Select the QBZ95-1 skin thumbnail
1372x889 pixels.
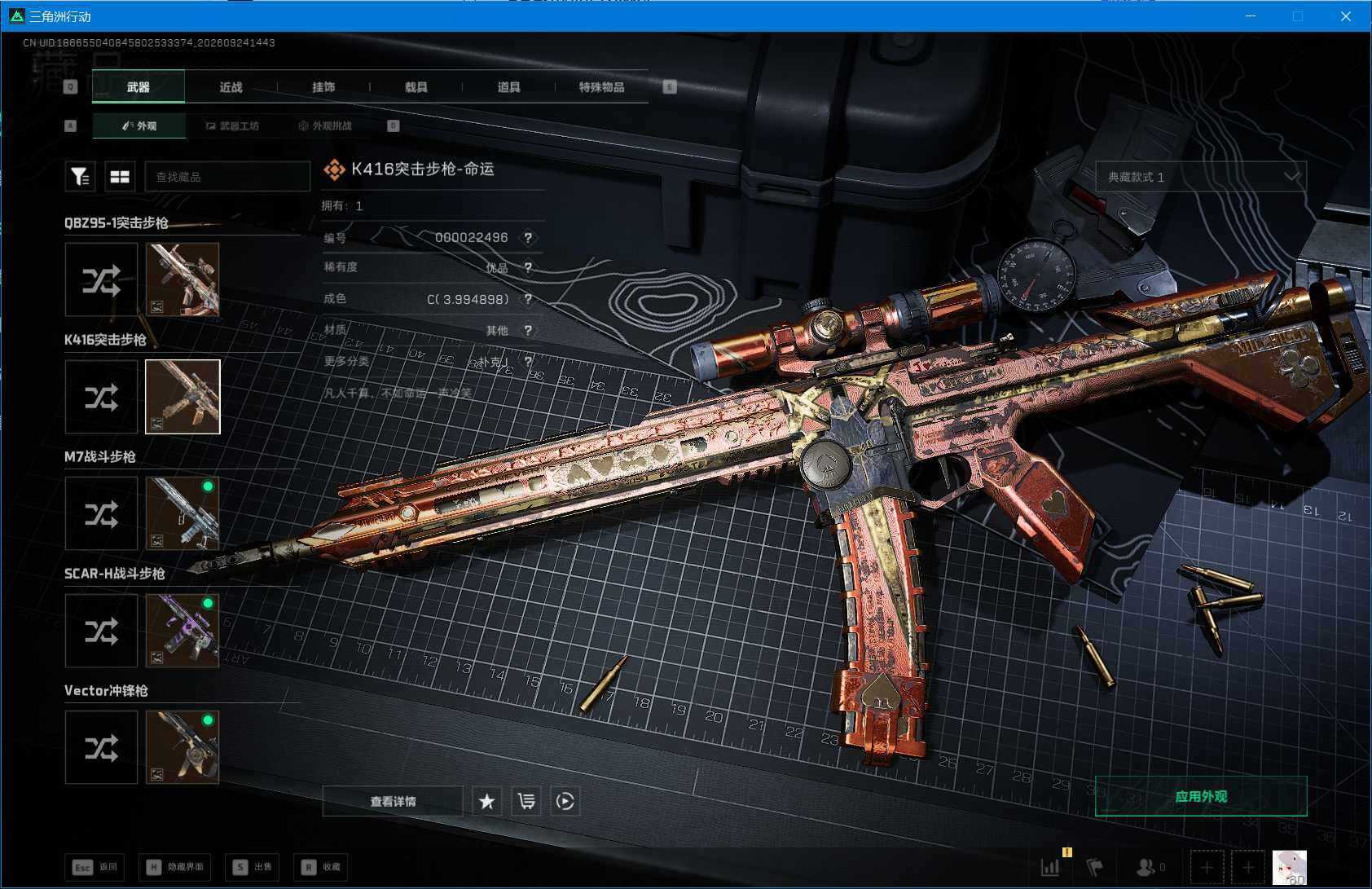[x=182, y=279]
